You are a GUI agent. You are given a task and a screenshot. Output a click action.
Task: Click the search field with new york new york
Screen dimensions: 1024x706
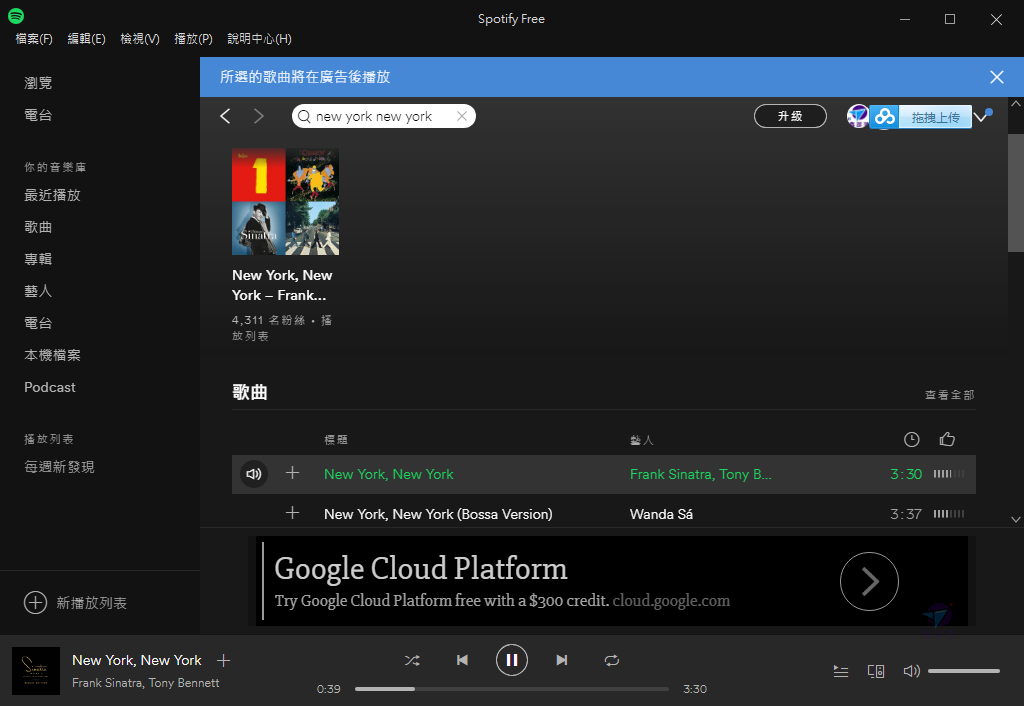point(383,116)
